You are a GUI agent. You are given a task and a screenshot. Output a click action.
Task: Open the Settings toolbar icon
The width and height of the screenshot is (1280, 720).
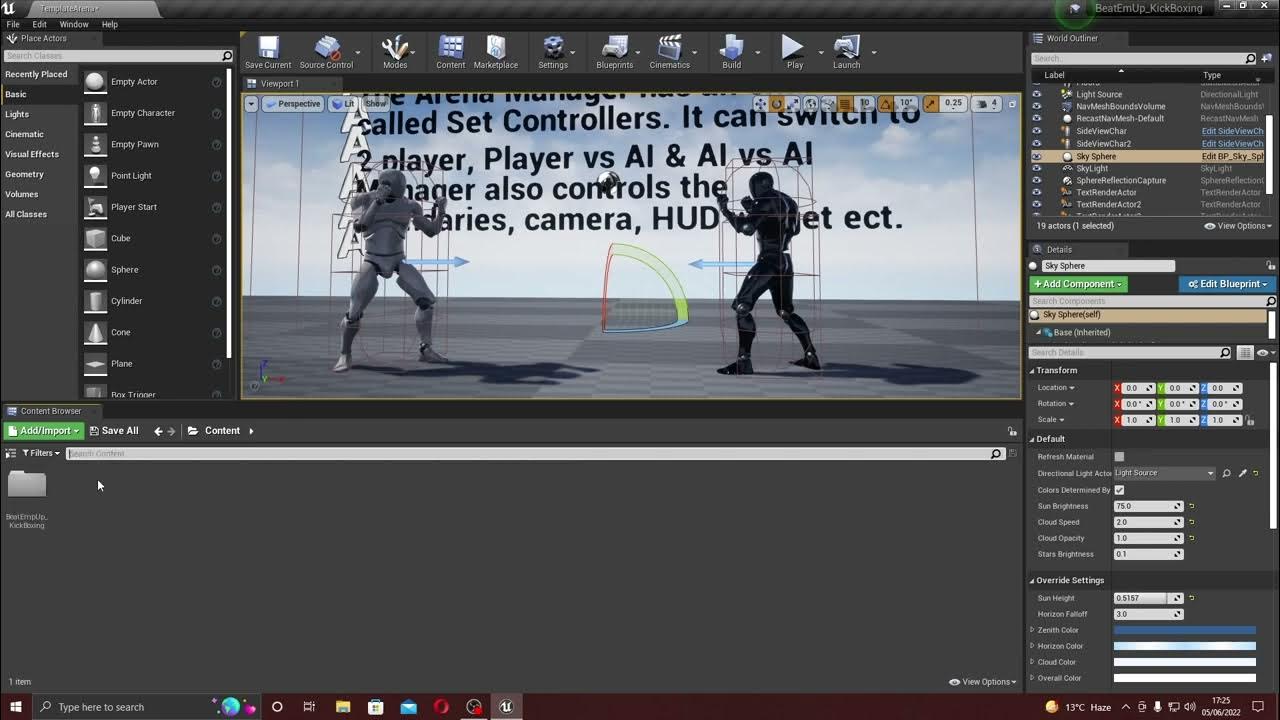coord(553,52)
